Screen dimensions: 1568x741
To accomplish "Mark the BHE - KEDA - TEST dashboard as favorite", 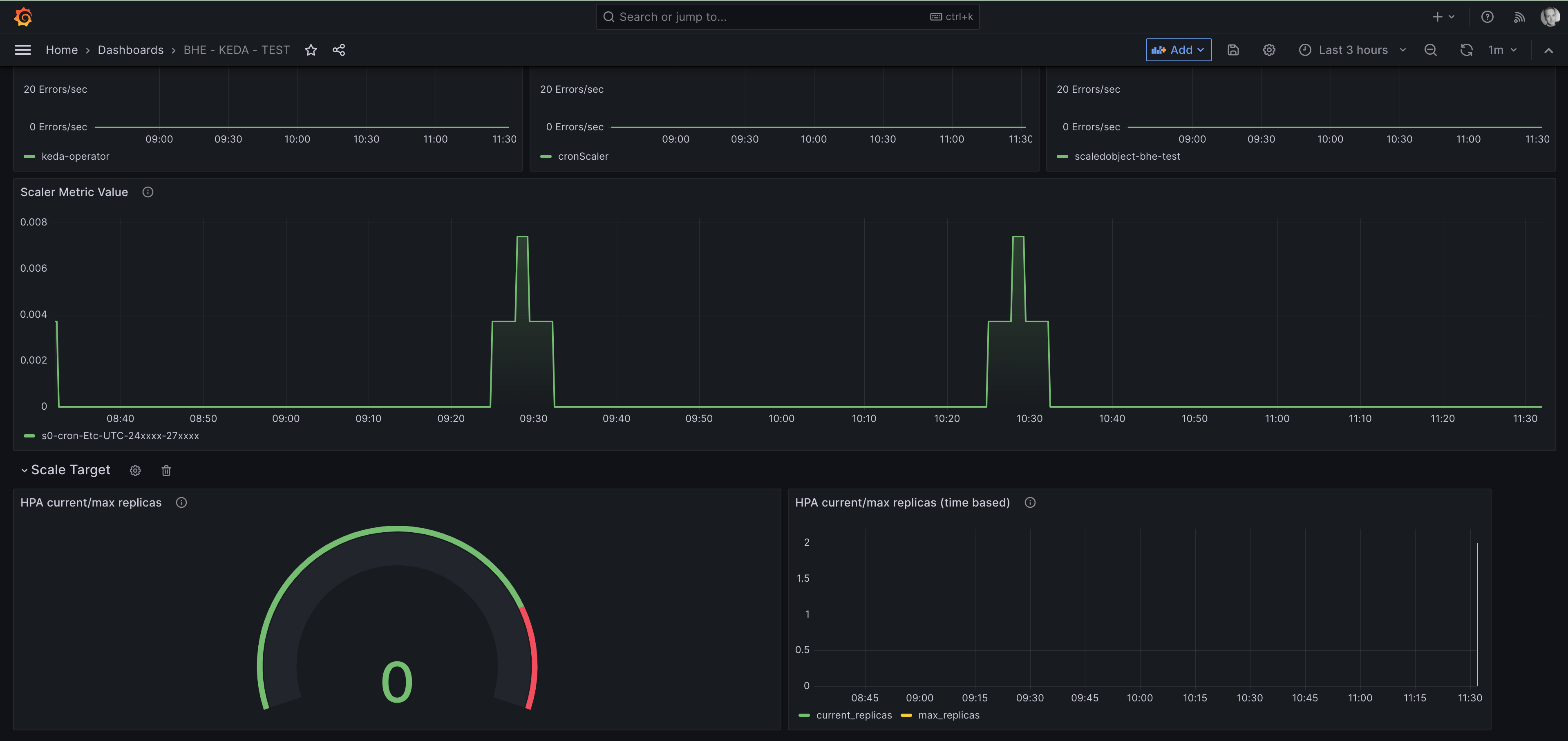I will 311,50.
